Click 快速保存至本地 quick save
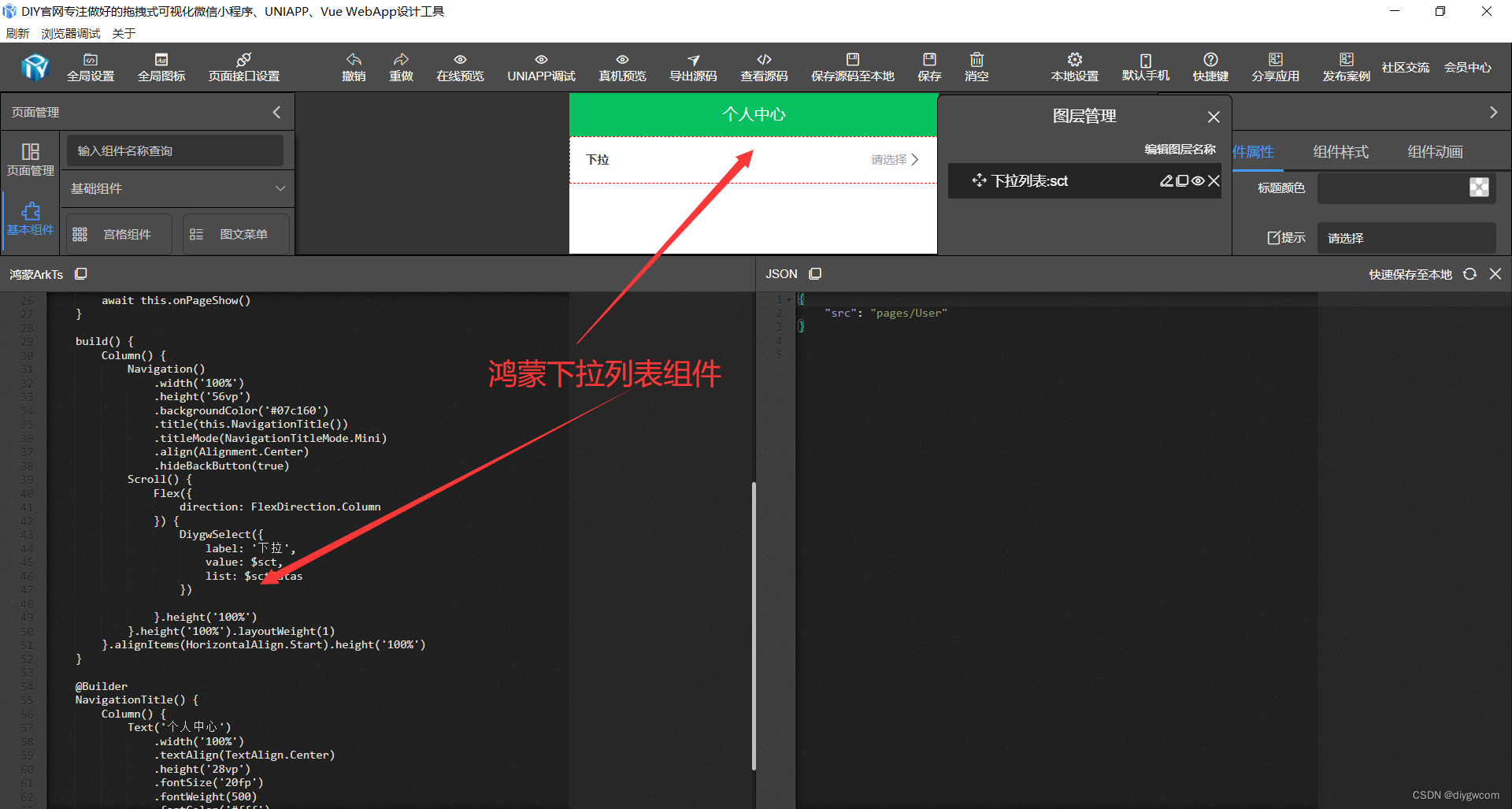 (1410, 274)
